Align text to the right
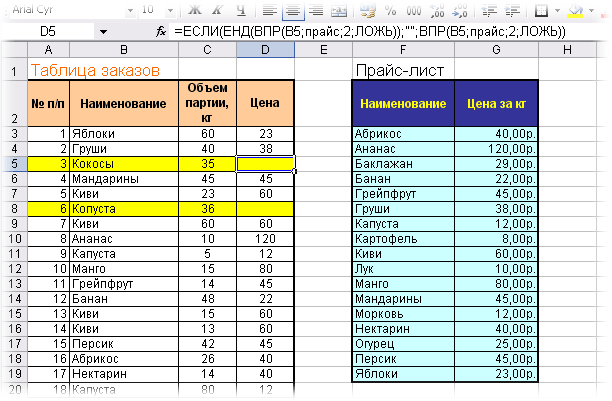 [316, 11]
